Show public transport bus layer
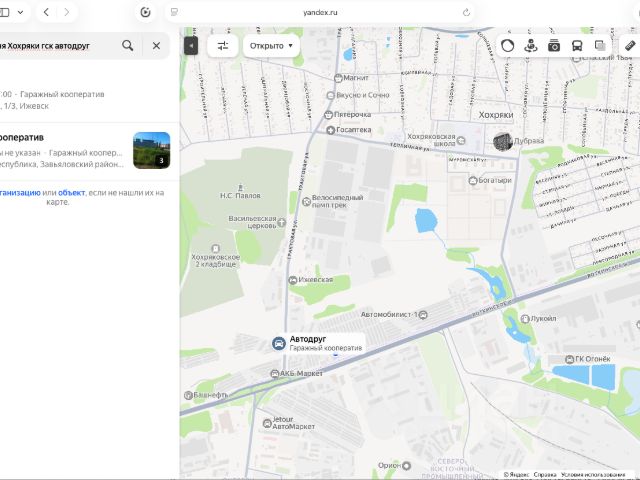This screenshot has width=640, height=480. coord(577,46)
